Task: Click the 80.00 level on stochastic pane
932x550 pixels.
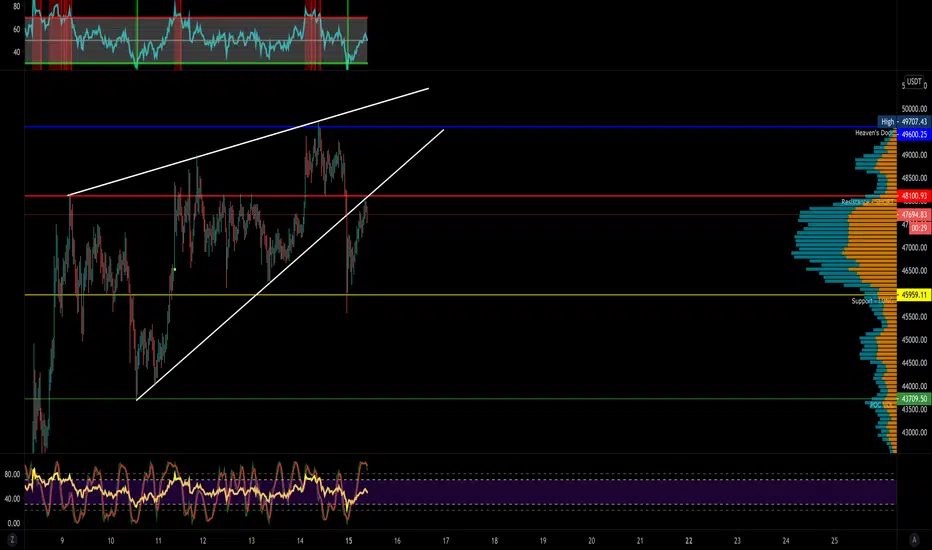Action: 12,474
